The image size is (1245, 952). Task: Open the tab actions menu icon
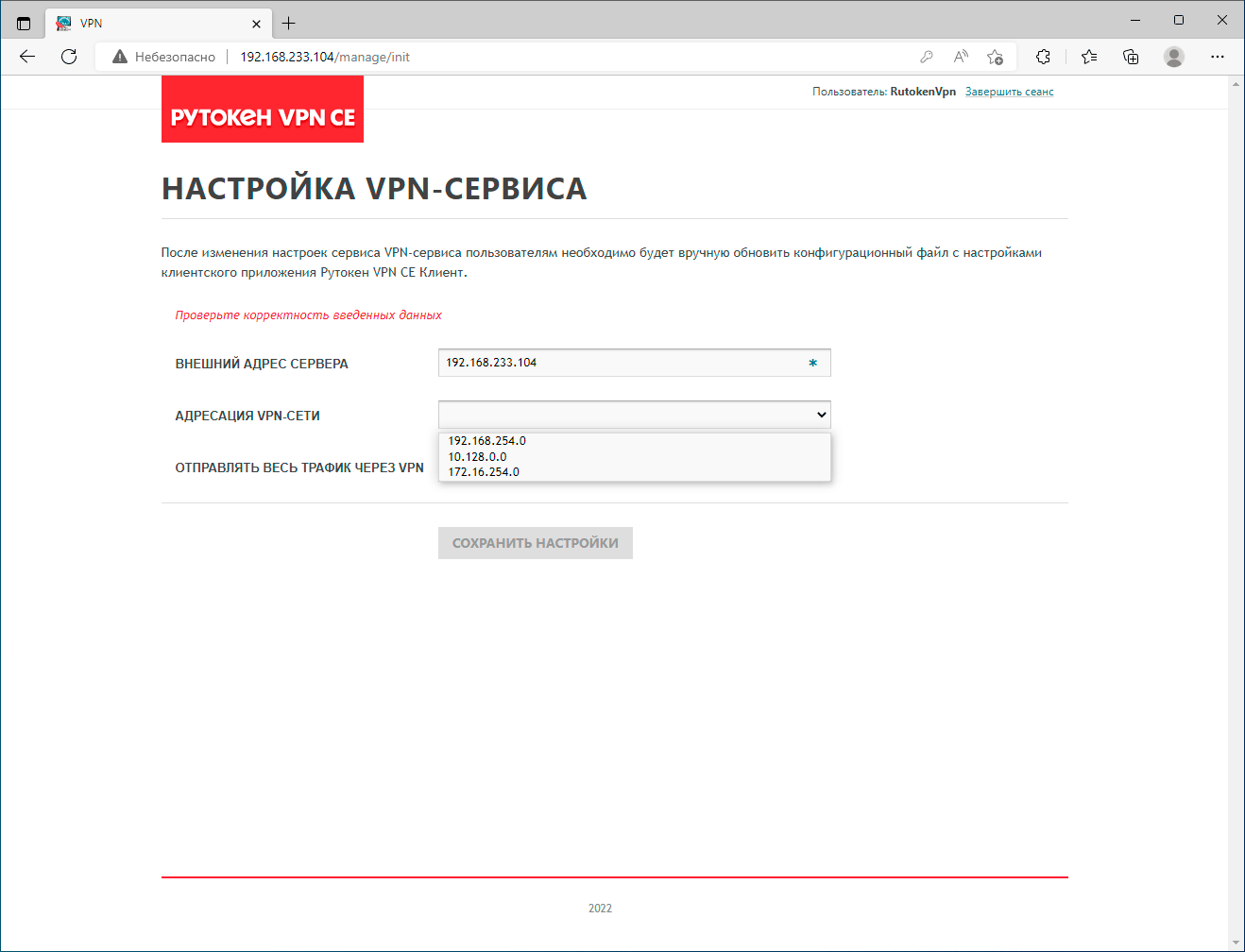24,23
